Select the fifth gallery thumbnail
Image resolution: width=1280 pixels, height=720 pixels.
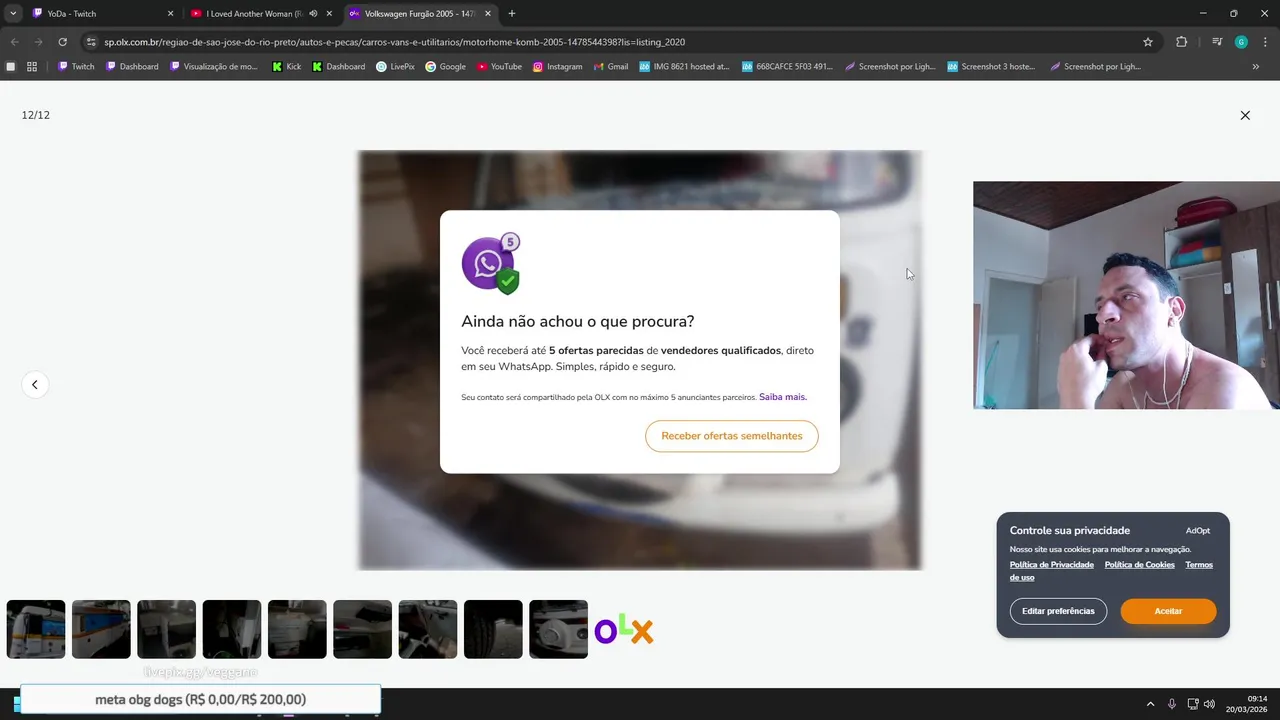coord(297,629)
